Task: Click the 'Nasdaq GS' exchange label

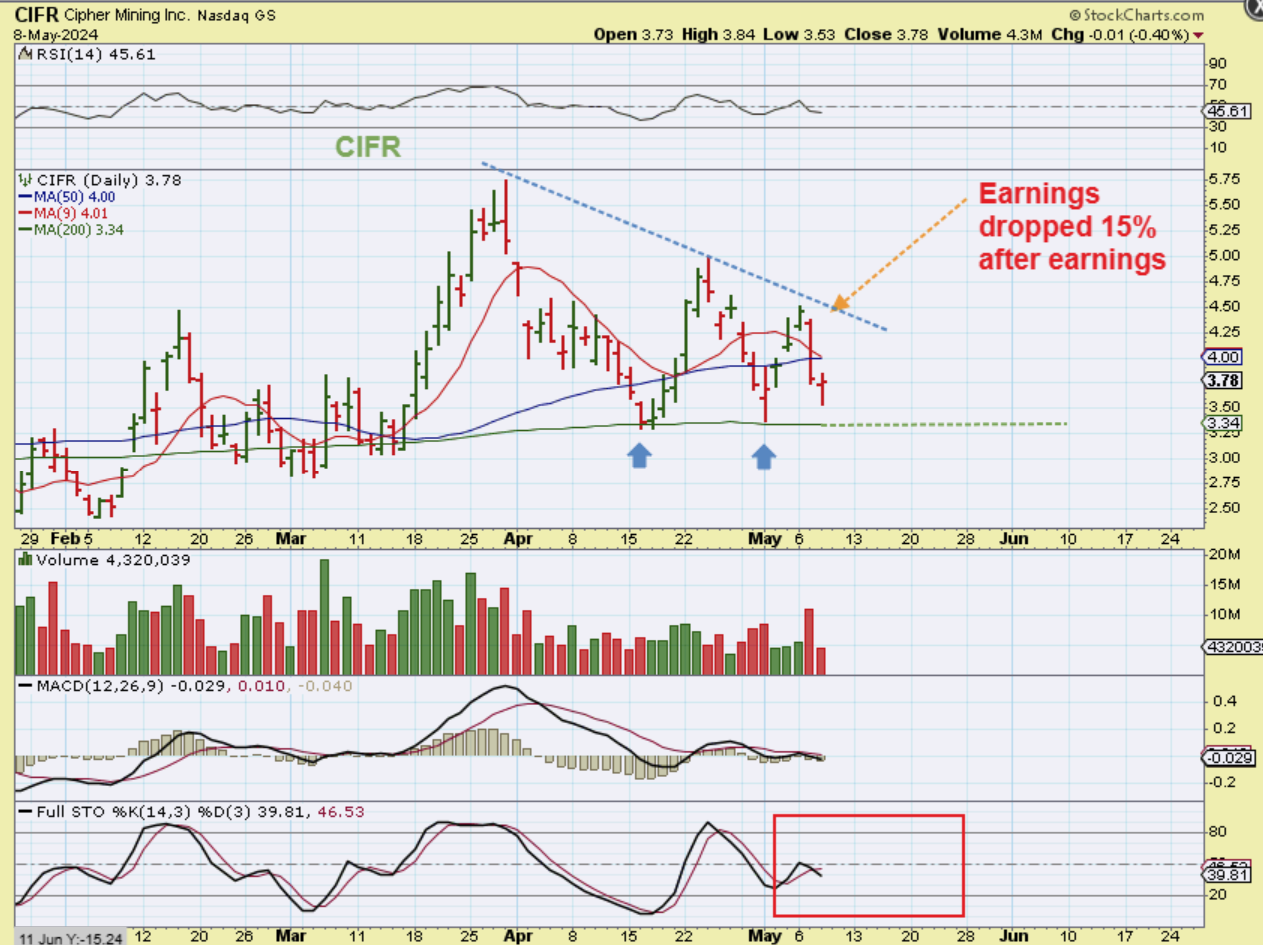Action: pos(235,16)
